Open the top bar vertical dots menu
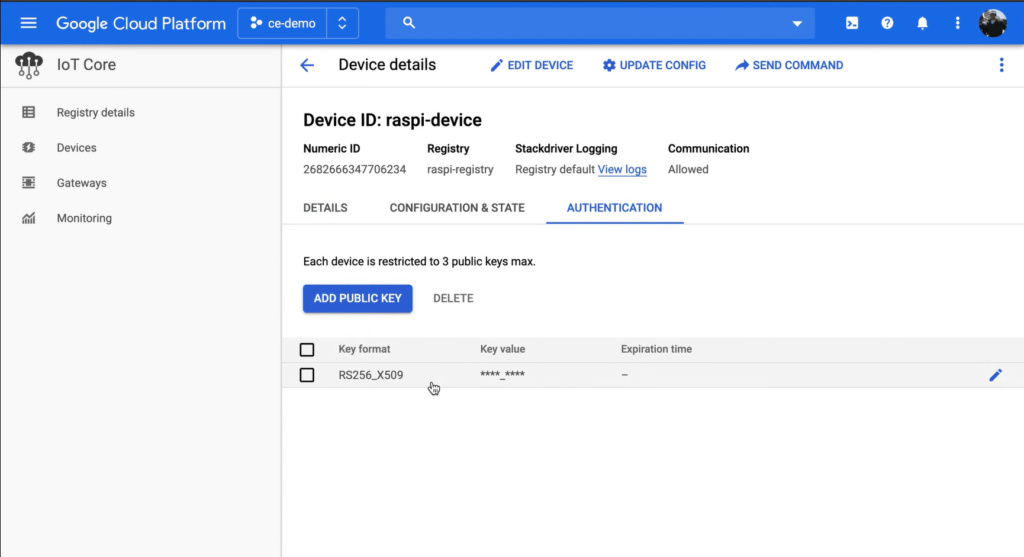This screenshot has height=557, width=1024. click(957, 24)
